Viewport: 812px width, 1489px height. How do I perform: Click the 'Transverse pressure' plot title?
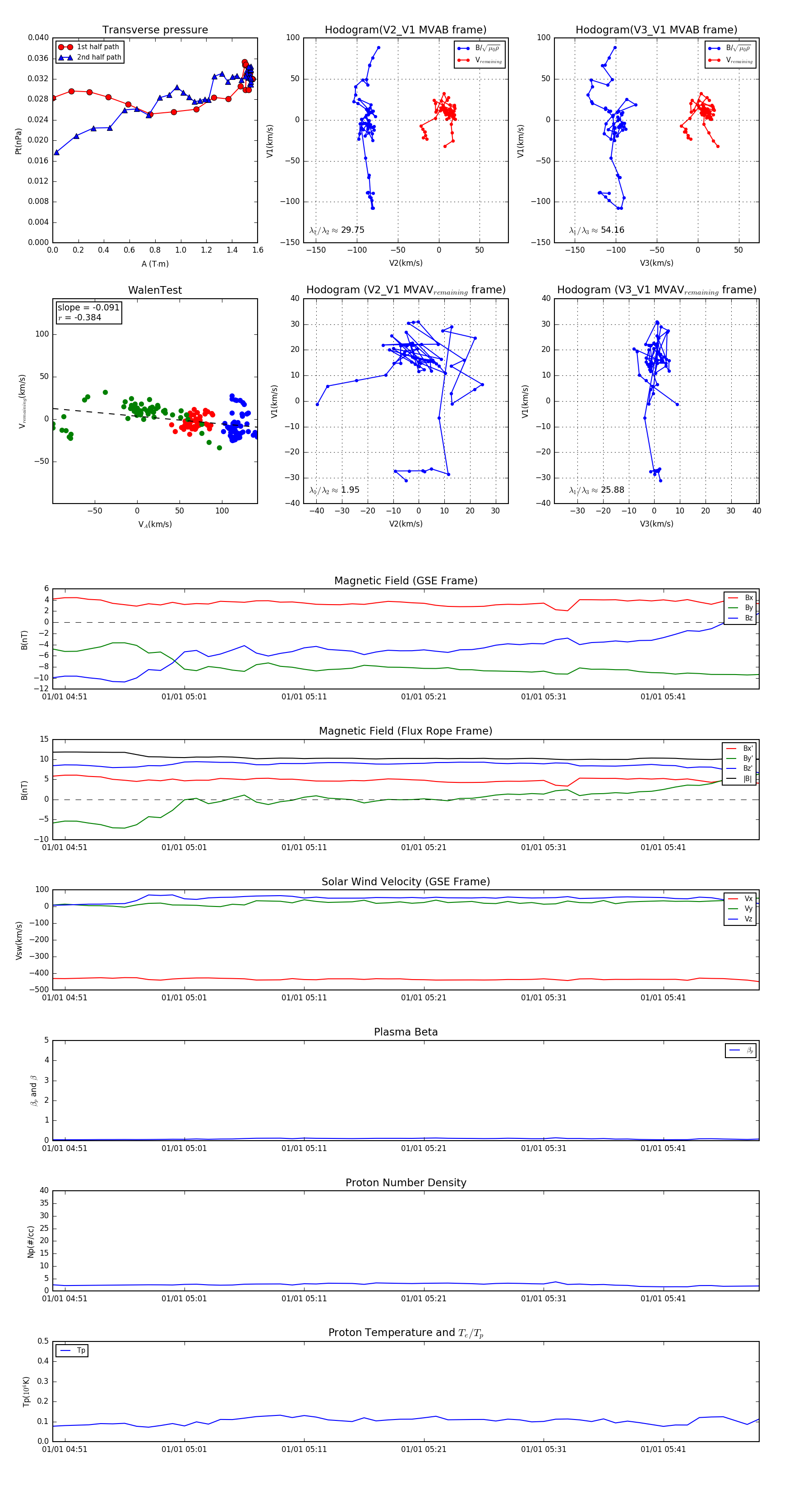click(x=155, y=30)
